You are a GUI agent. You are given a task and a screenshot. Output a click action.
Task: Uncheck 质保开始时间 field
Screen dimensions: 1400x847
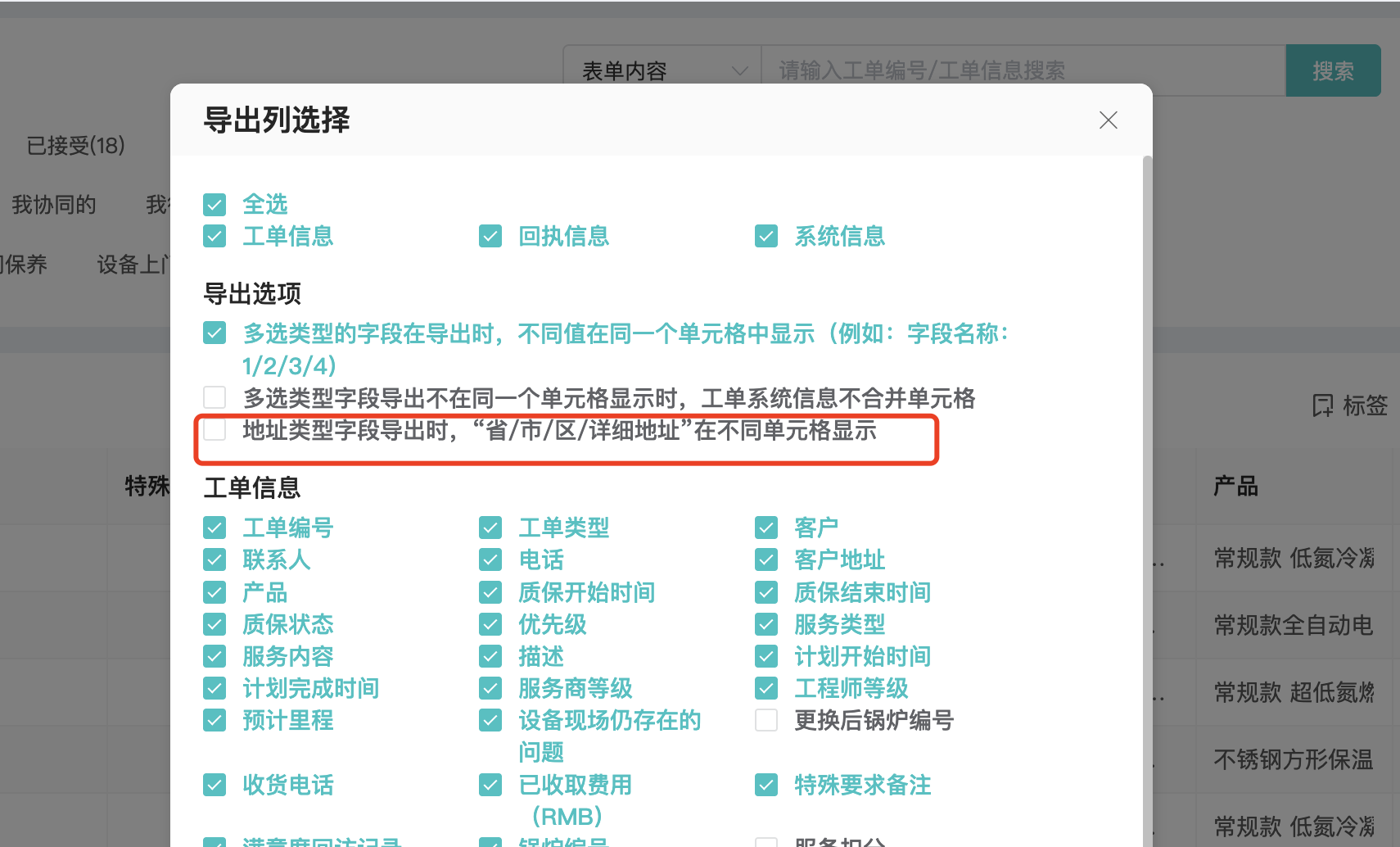490,592
